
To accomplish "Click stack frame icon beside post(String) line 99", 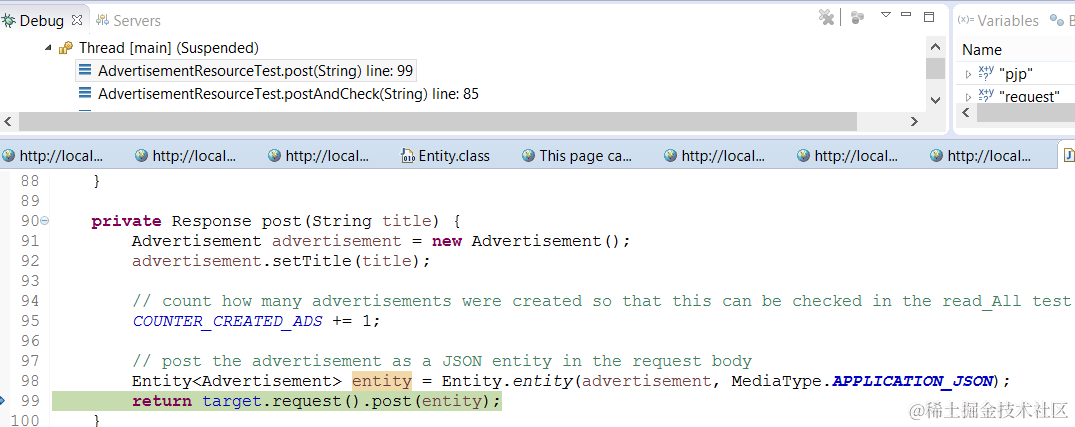I will (85, 70).
